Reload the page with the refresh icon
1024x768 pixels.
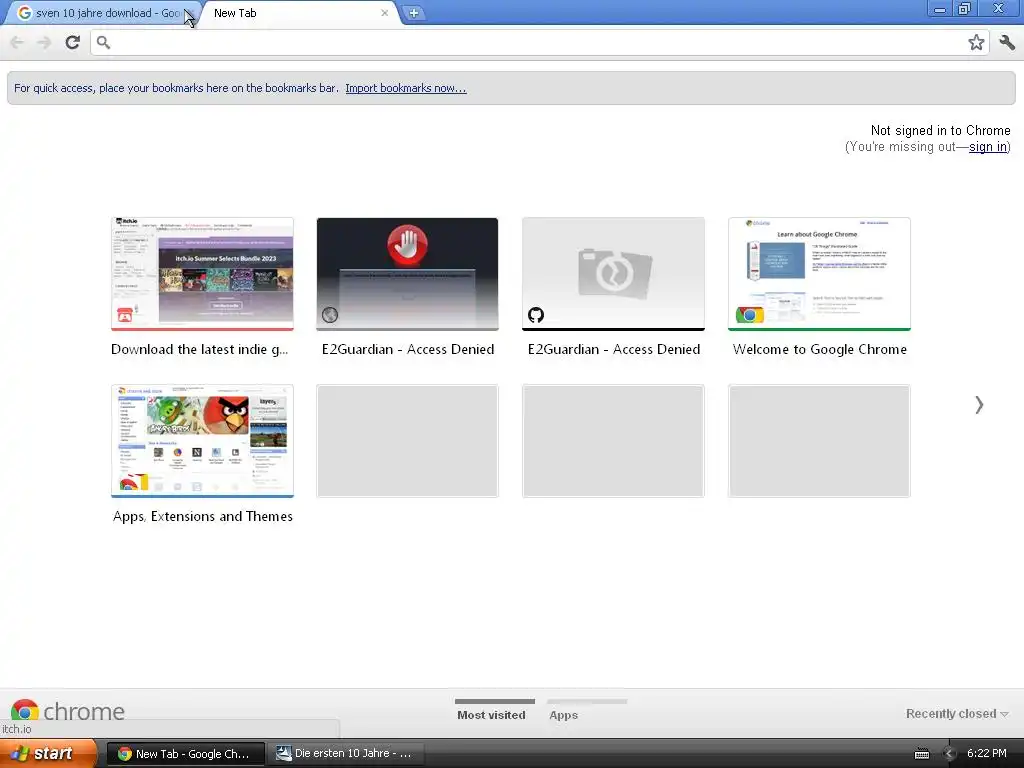point(72,42)
